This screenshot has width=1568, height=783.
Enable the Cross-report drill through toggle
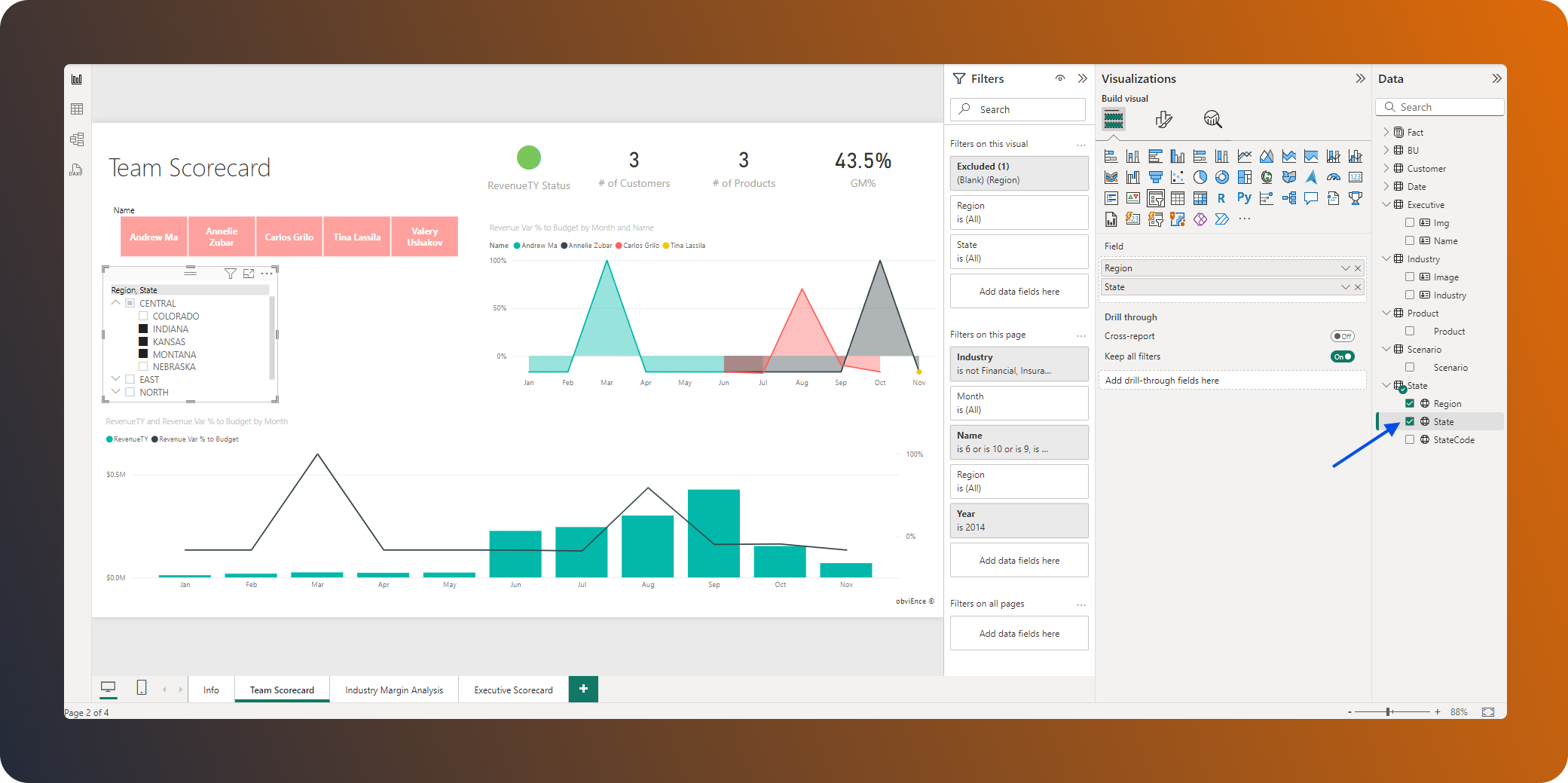tap(1341, 336)
